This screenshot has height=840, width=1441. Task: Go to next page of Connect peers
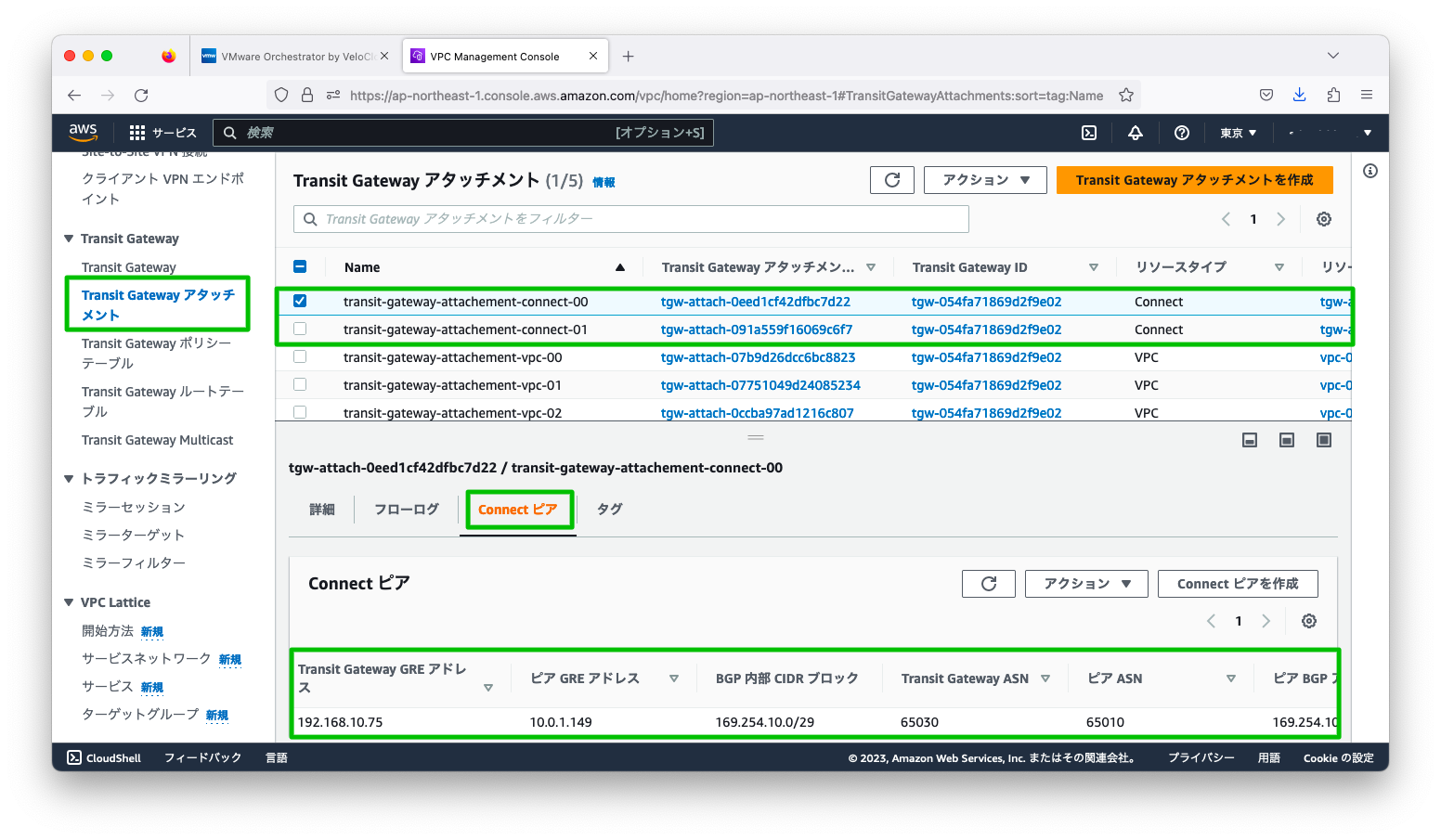coord(1266,621)
